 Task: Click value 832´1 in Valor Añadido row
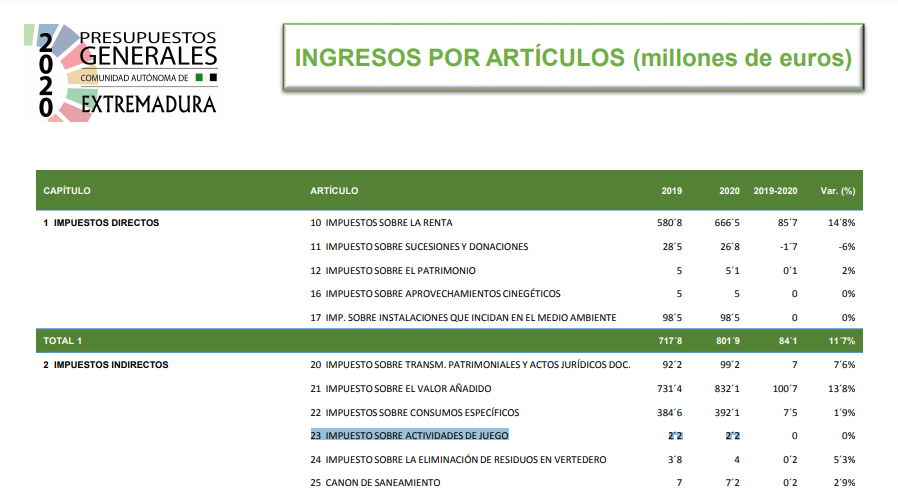tap(727, 389)
